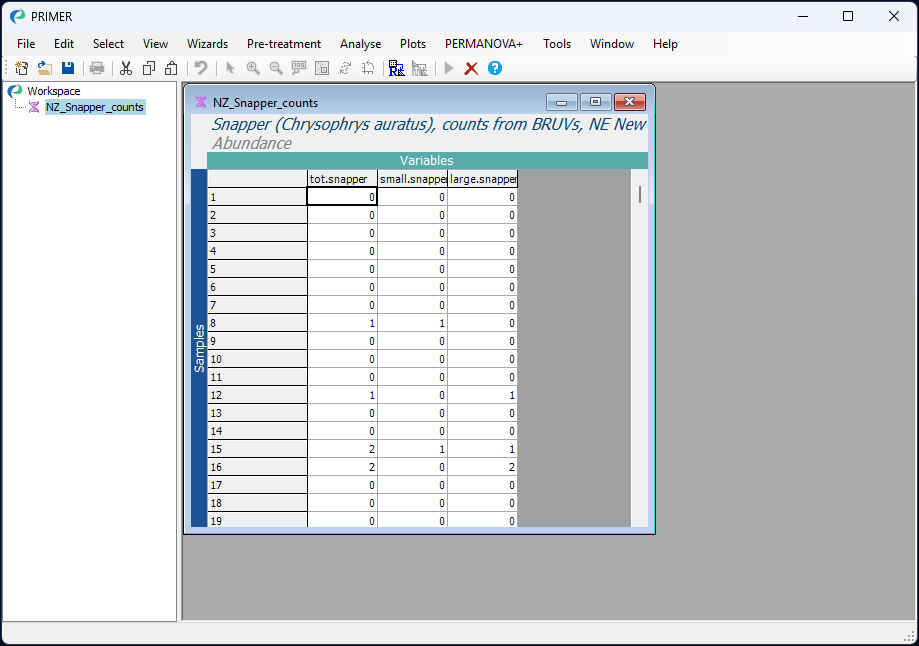Select the pointer tool
The image size is (919, 646).
tap(230, 68)
